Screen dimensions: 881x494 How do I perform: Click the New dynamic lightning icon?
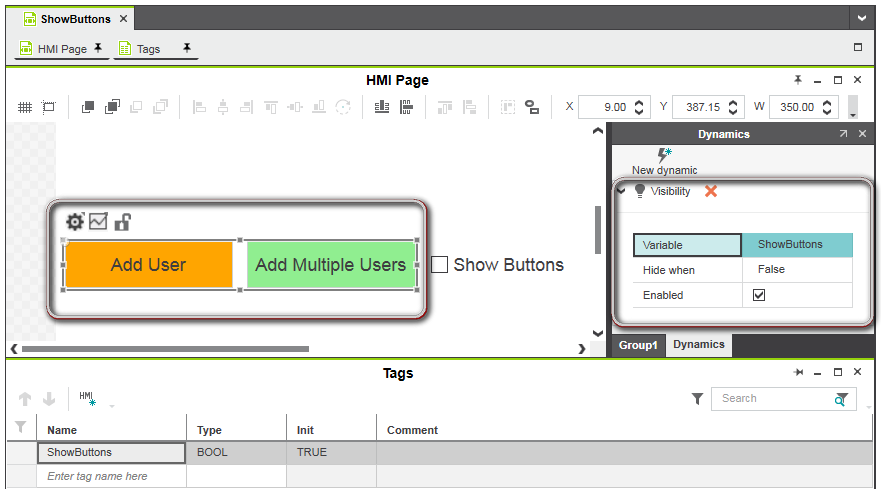[x=664, y=155]
